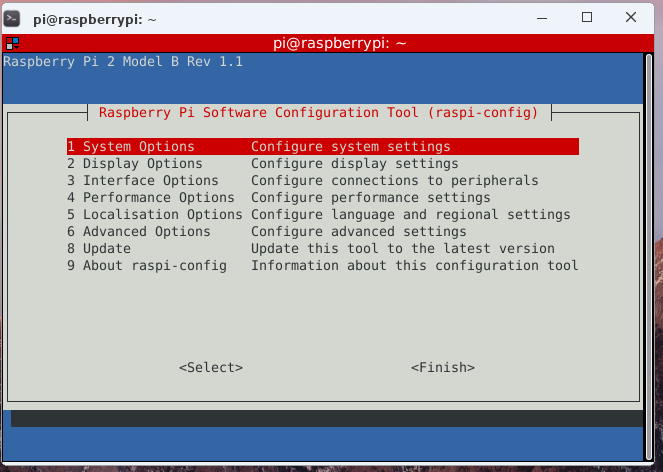Minimize the pi@raspberrypi terminal window
The height and width of the screenshot is (472, 663).
click(542, 18)
